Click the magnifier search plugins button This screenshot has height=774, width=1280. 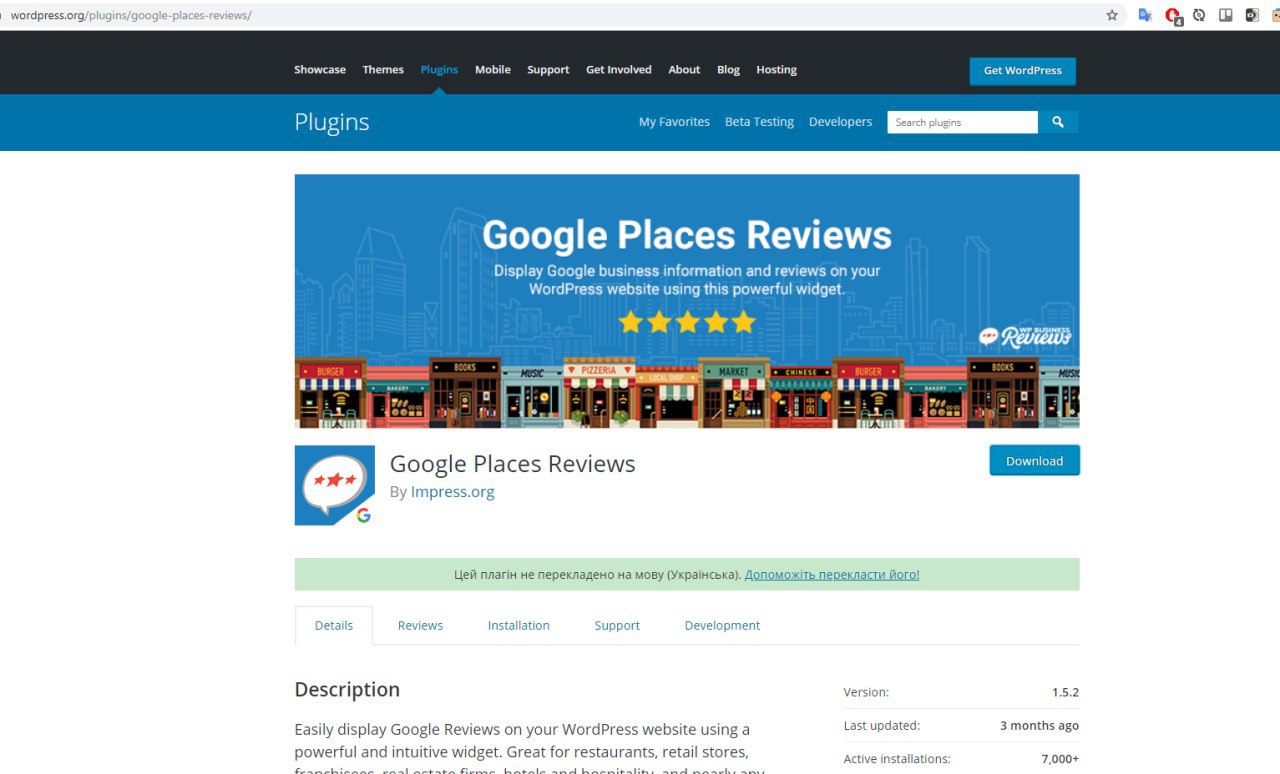[x=1058, y=122]
